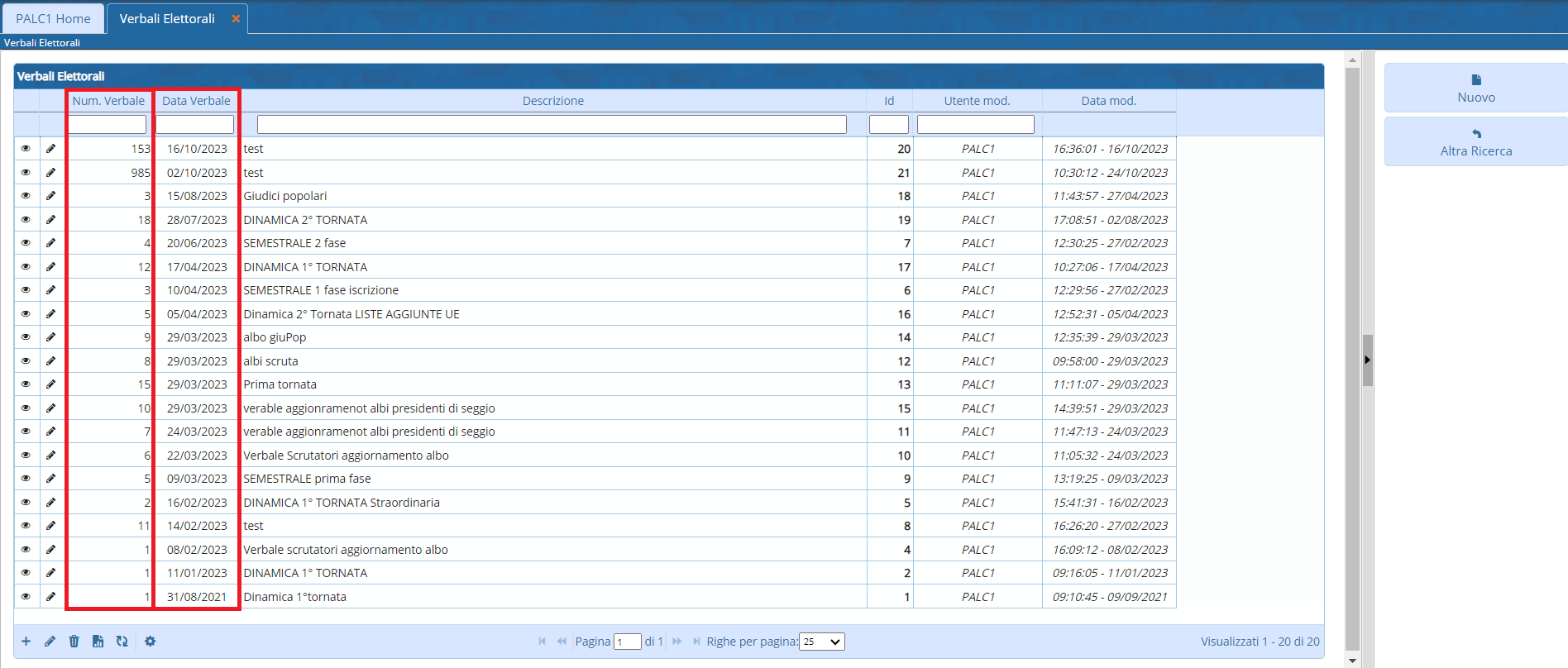
Task: Open the grid settings gear icon
Action: point(151,642)
